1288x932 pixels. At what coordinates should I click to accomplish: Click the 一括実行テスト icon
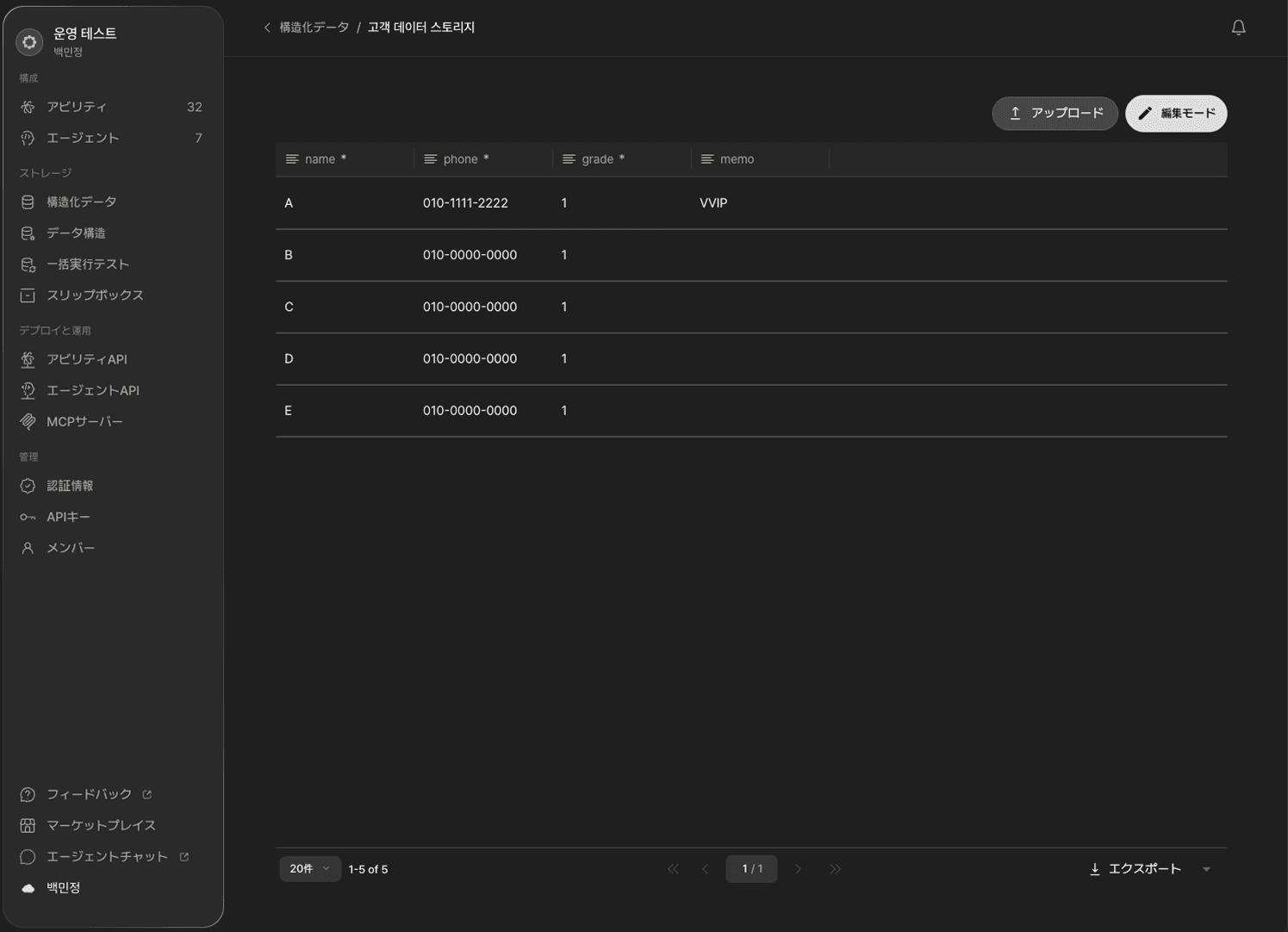[28, 264]
